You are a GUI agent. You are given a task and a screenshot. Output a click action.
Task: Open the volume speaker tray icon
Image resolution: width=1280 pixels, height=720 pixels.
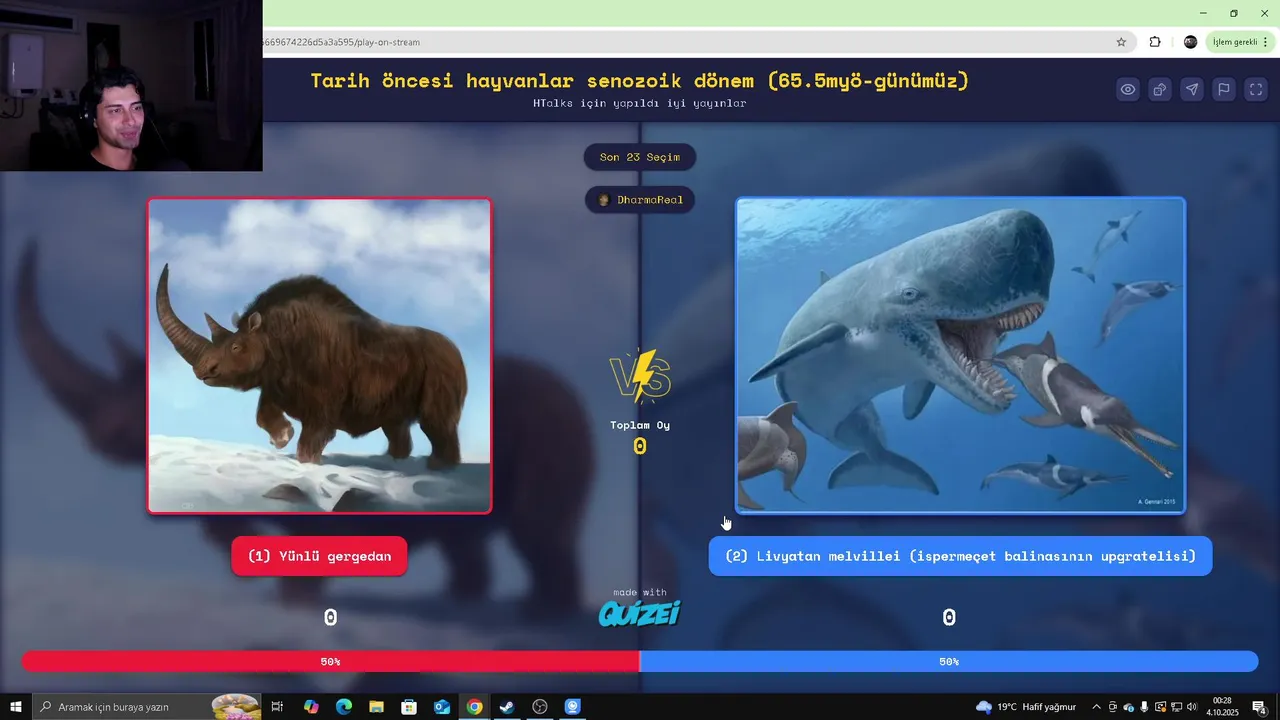point(1191,707)
